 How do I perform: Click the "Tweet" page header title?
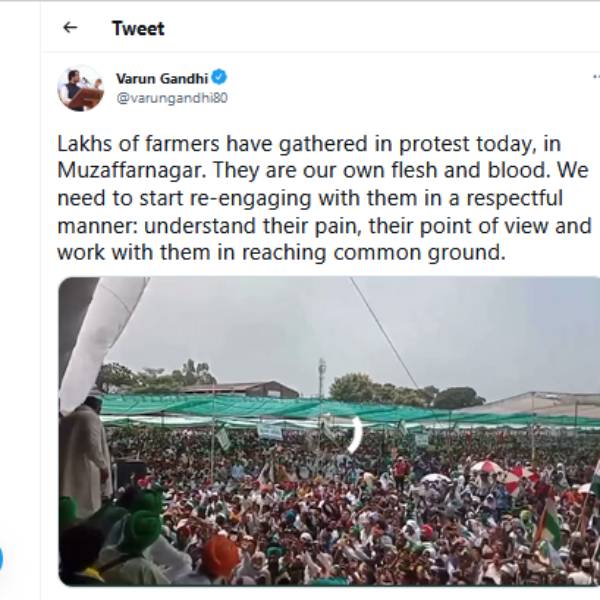click(x=138, y=28)
